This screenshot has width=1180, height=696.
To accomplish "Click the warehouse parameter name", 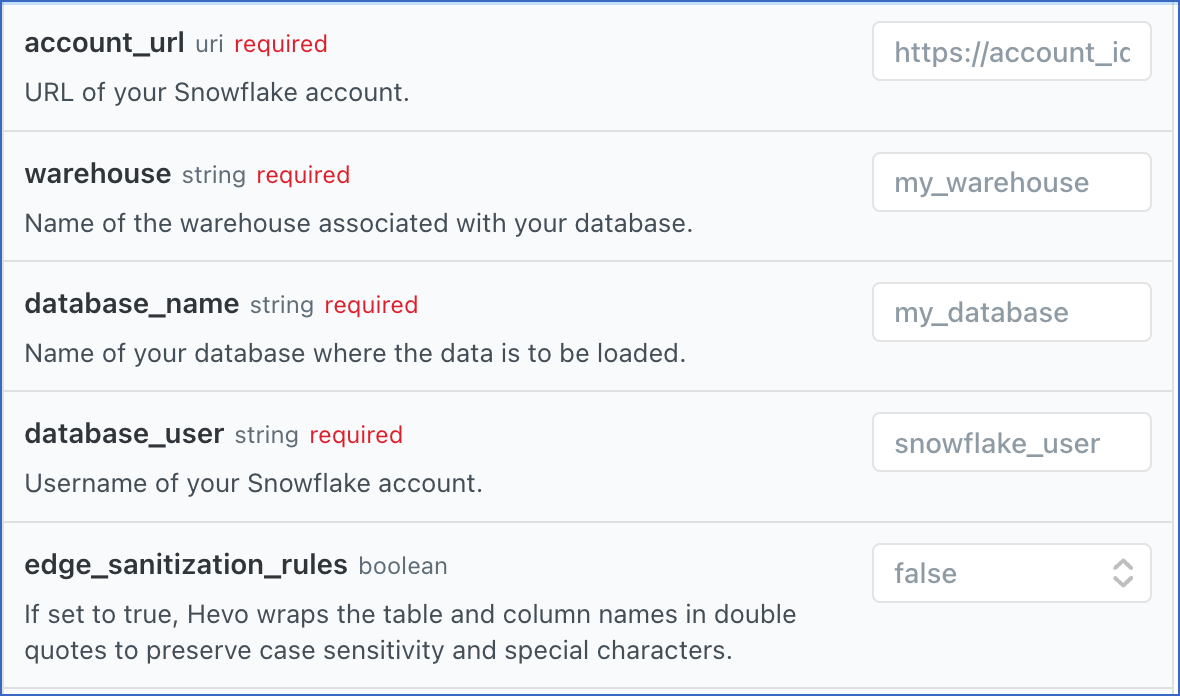I will [98, 174].
